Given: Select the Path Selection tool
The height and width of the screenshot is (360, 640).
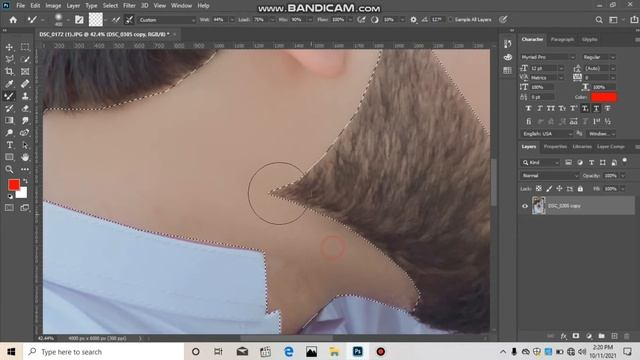Looking at the screenshot, I should click(25, 145).
